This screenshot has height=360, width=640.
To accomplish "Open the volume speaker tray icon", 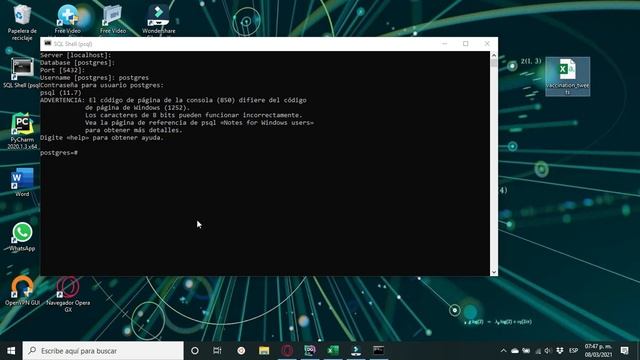I will tap(548, 351).
